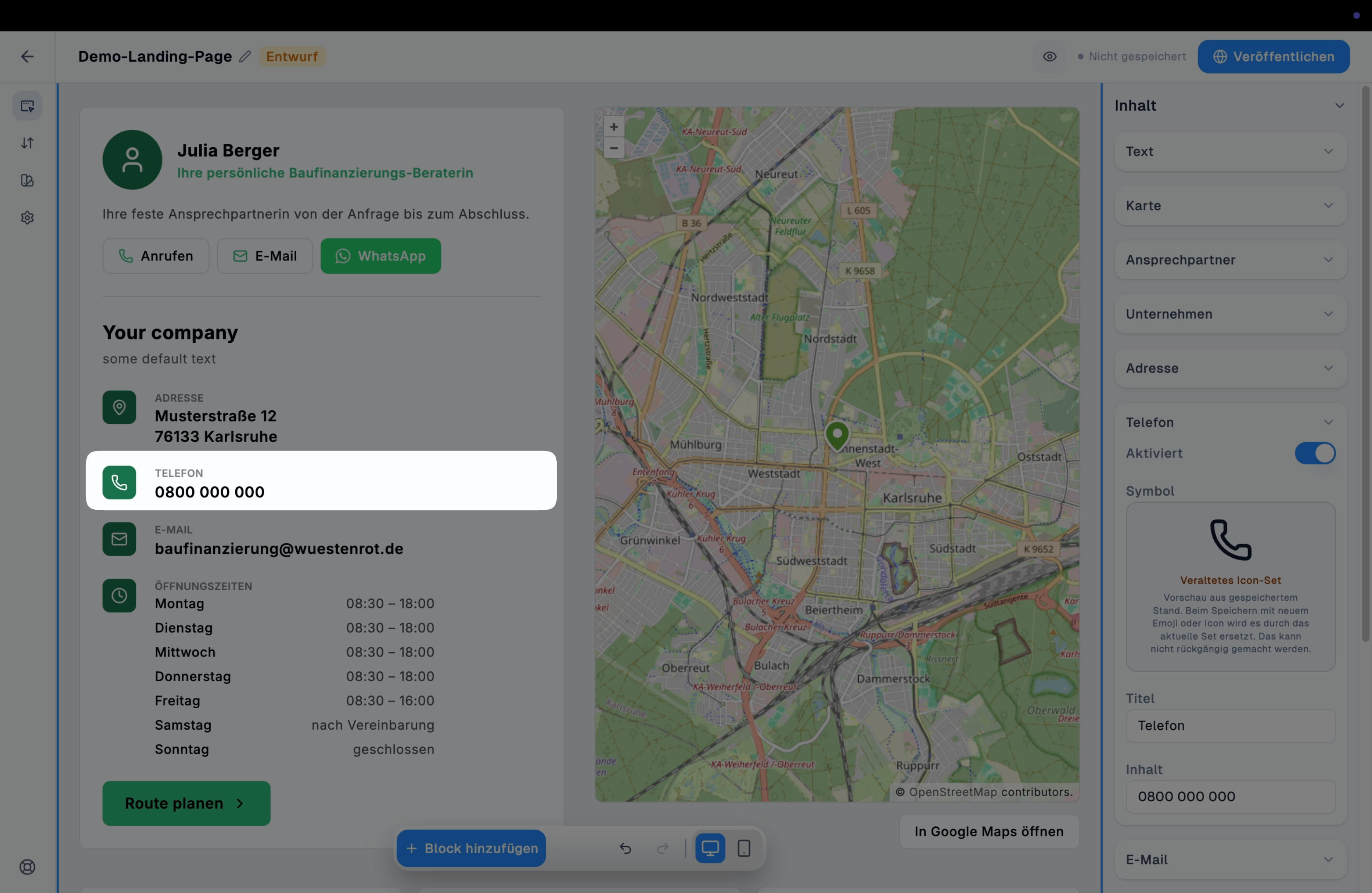Image resolution: width=1372 pixels, height=893 pixels.
Task: Open the design theme sidebar icon
Action: click(x=27, y=181)
